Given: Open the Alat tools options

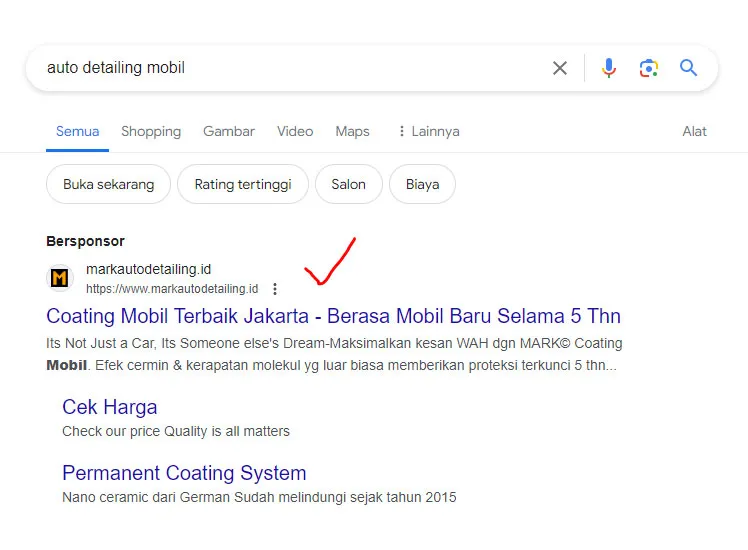Looking at the screenshot, I should [x=694, y=131].
